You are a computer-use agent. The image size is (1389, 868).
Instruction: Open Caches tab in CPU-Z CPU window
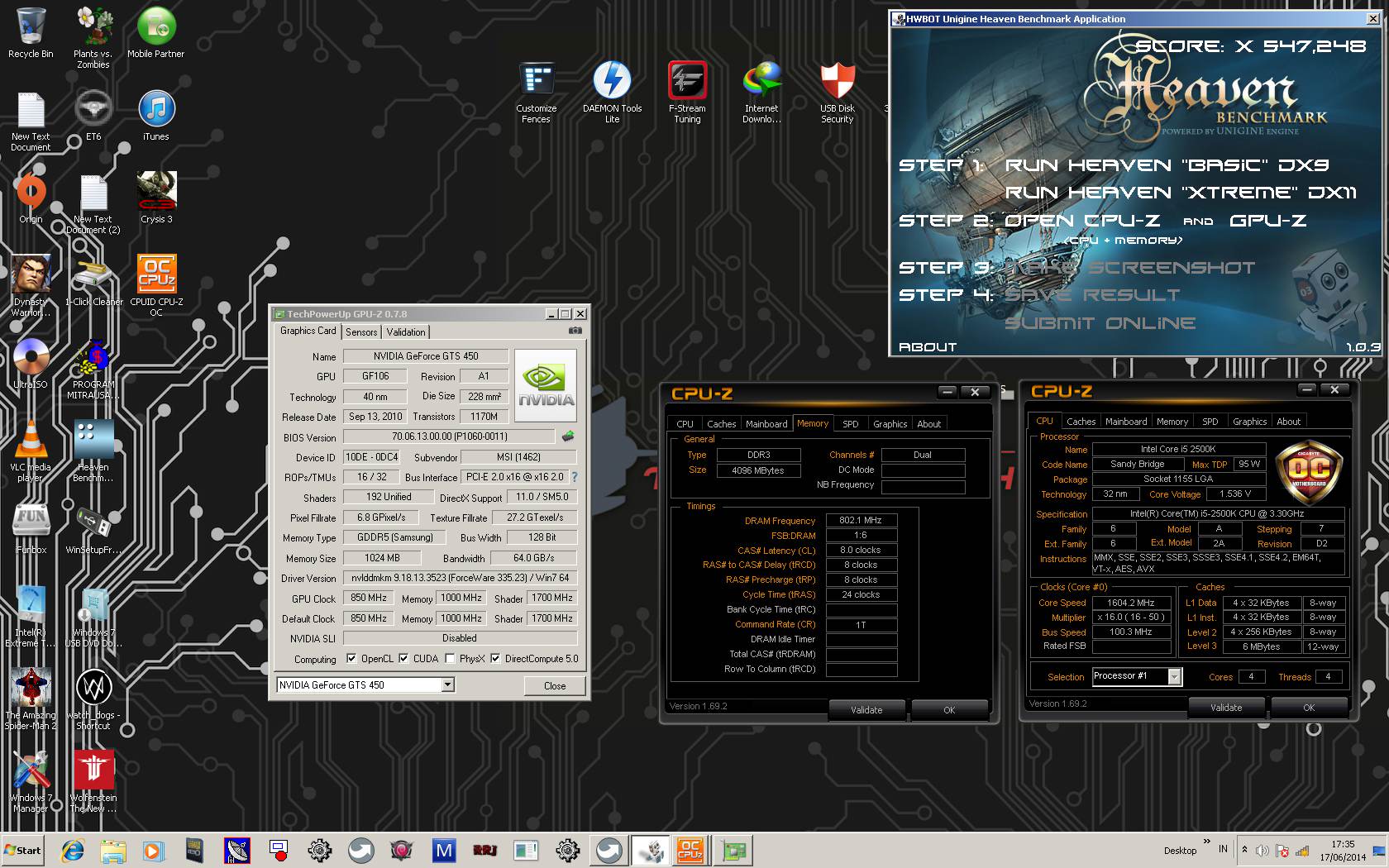pyautogui.click(x=1081, y=422)
